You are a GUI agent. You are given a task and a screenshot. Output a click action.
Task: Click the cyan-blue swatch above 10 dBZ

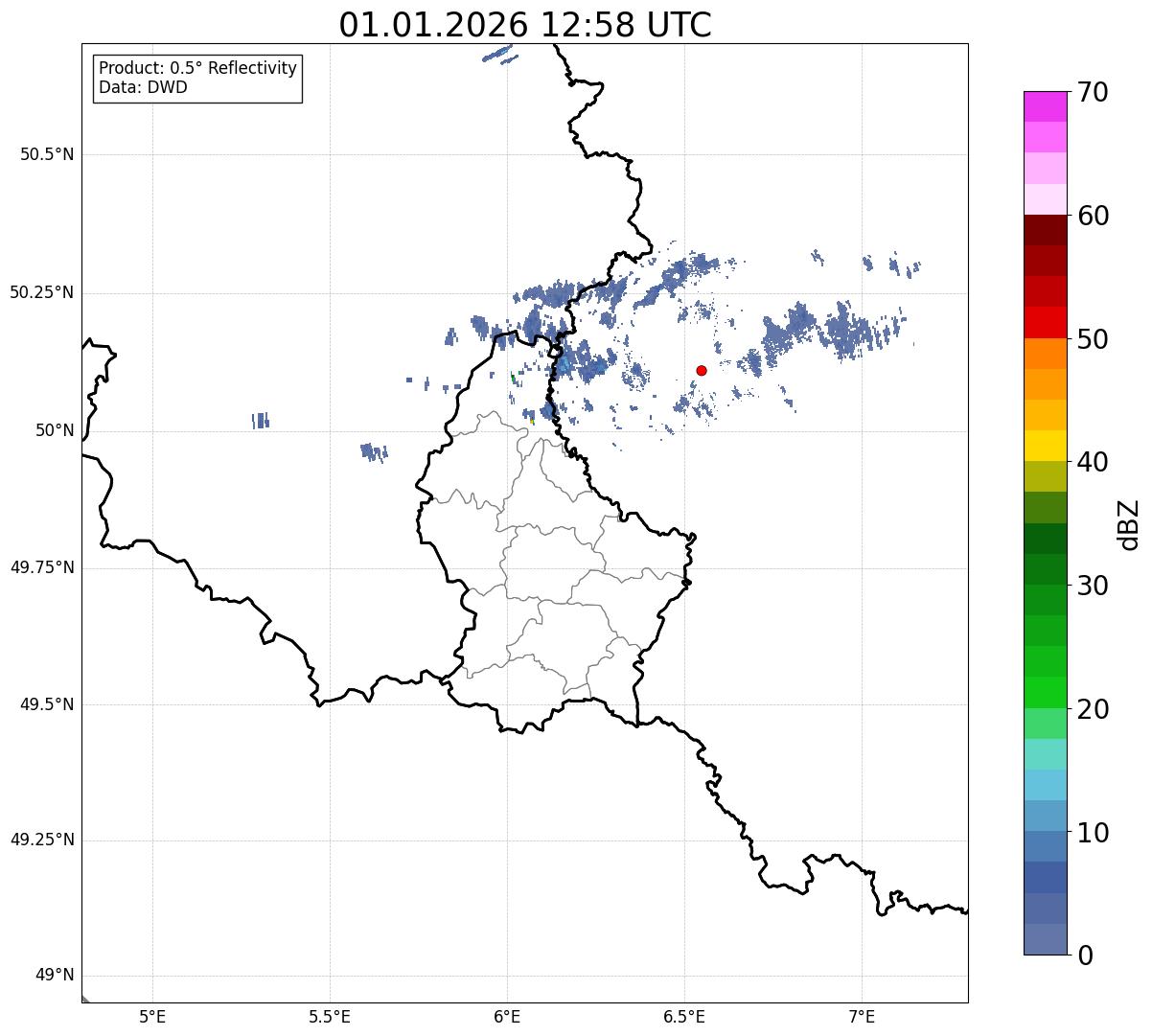tap(1045, 785)
